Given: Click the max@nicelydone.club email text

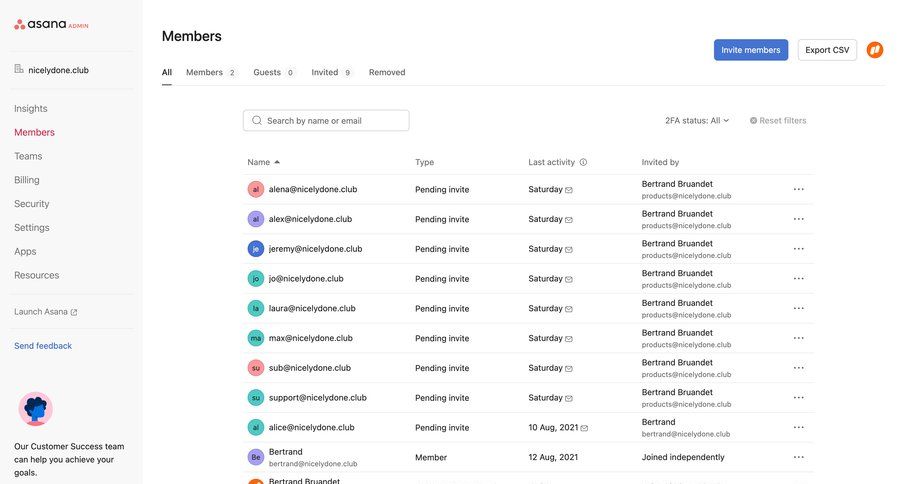Looking at the screenshot, I should pyautogui.click(x=311, y=338).
